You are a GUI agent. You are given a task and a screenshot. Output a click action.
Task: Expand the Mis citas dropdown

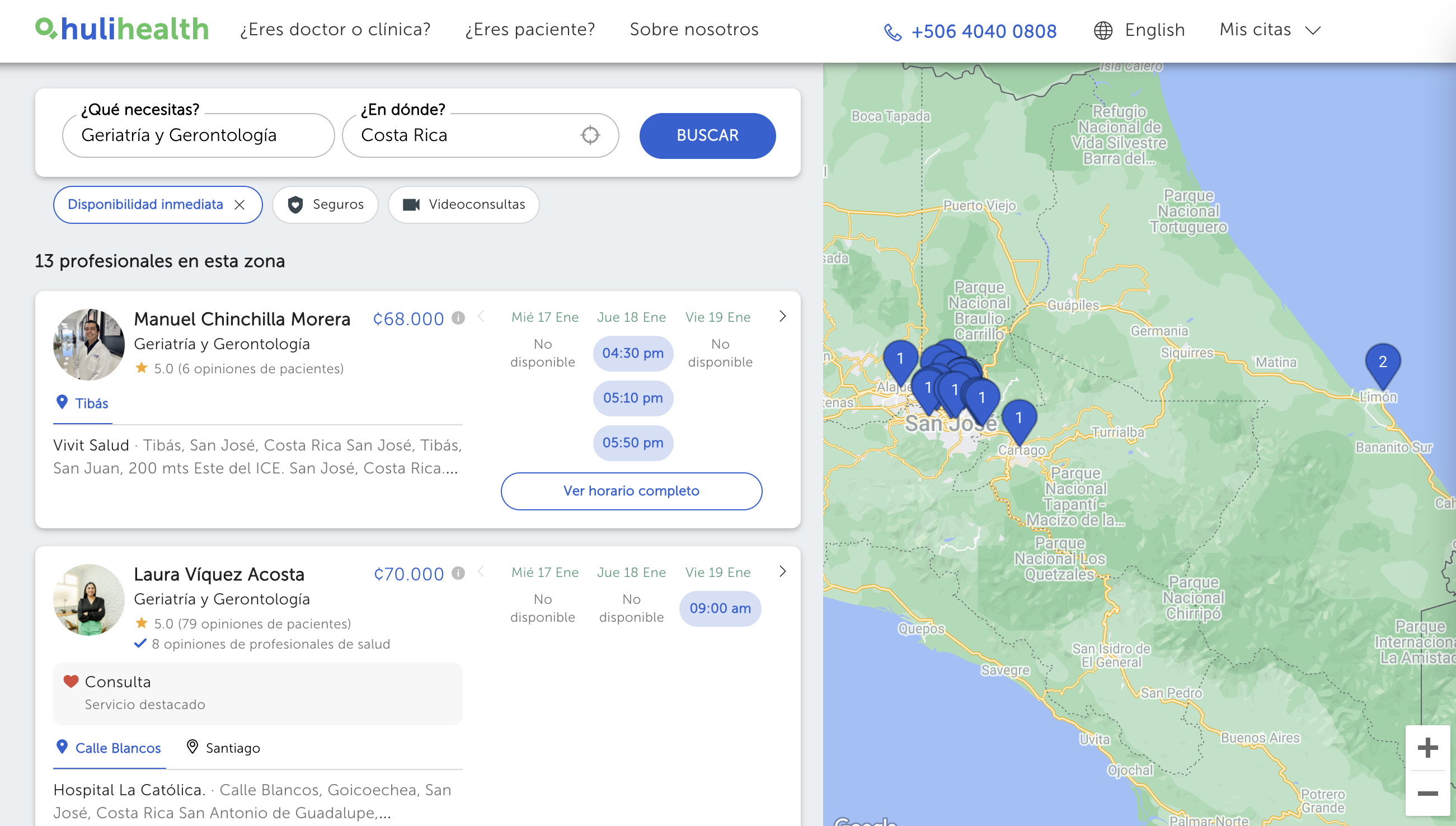pyautogui.click(x=1270, y=30)
